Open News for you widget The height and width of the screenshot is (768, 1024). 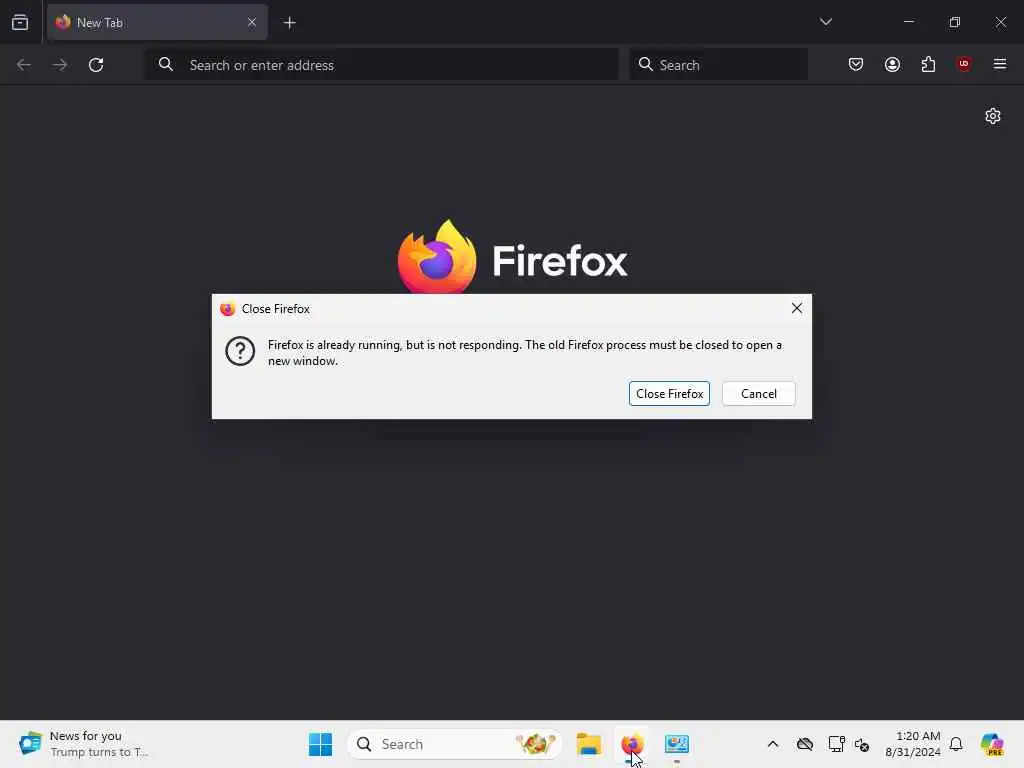click(85, 744)
